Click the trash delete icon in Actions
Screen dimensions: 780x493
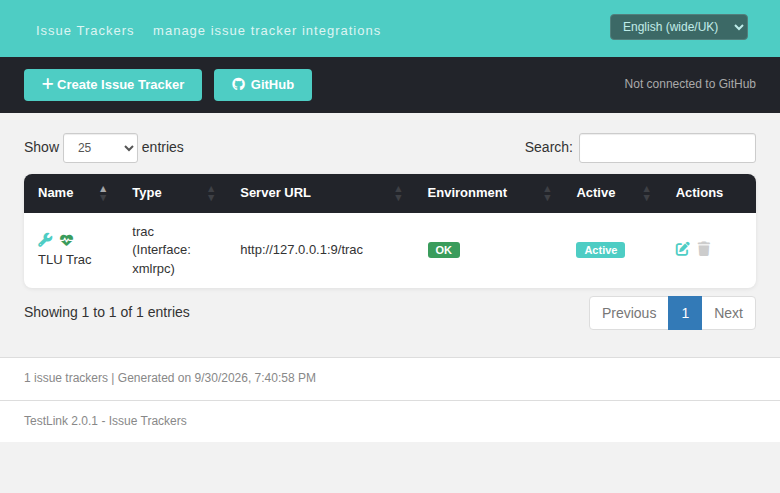(x=703, y=249)
